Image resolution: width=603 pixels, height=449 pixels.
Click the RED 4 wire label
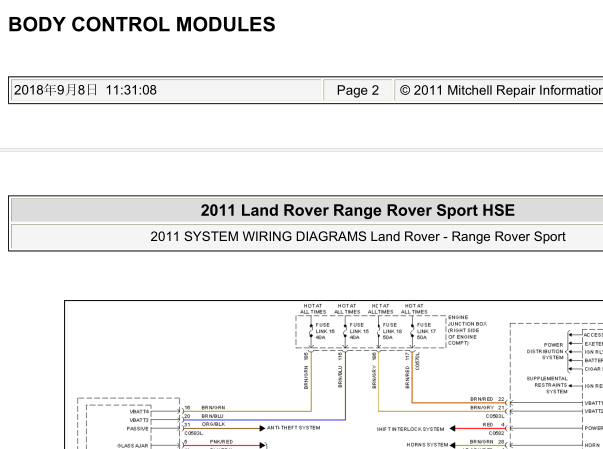[493, 425]
